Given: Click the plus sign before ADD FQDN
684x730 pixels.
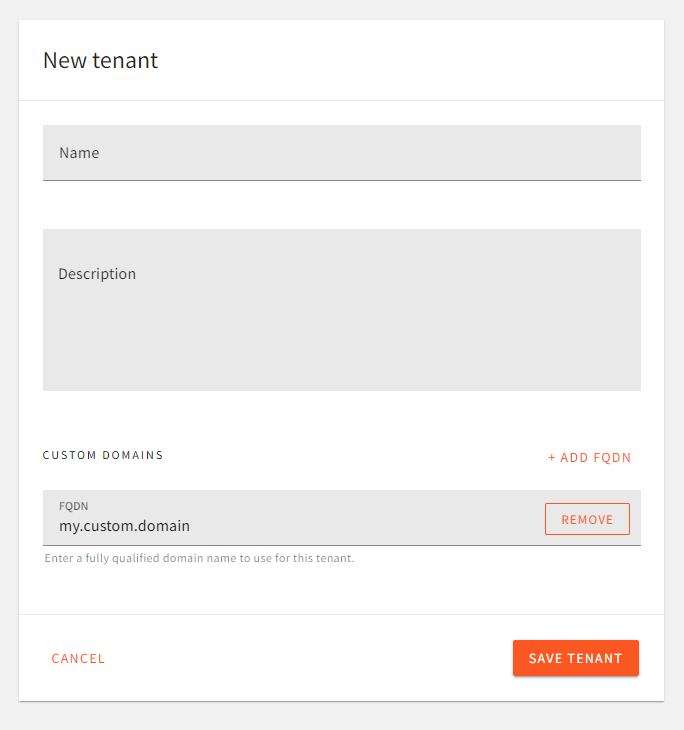Looking at the screenshot, I should click(x=551, y=458).
